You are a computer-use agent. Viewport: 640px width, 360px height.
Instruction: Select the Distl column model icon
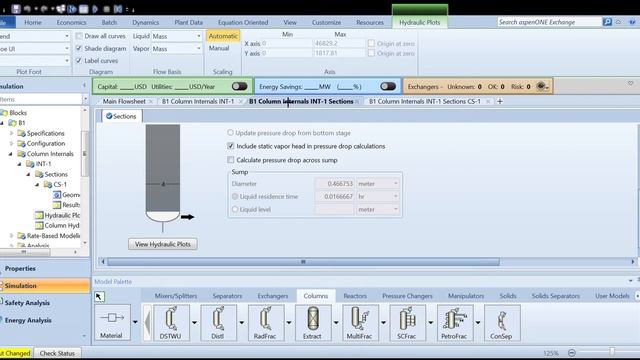point(218,322)
